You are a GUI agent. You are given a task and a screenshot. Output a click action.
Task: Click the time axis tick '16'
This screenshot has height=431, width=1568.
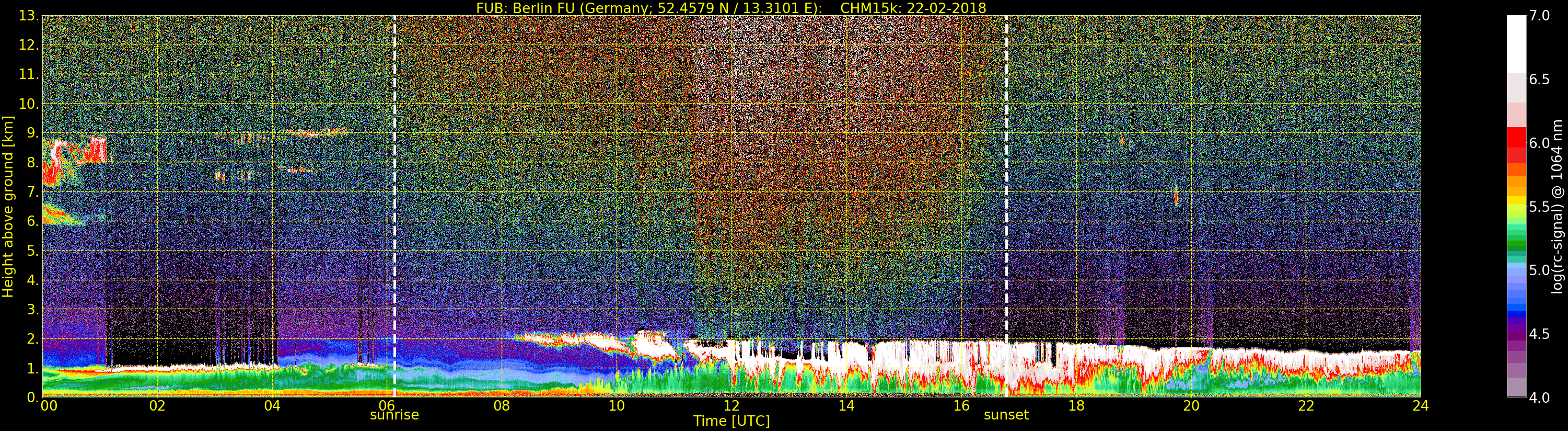[961, 406]
